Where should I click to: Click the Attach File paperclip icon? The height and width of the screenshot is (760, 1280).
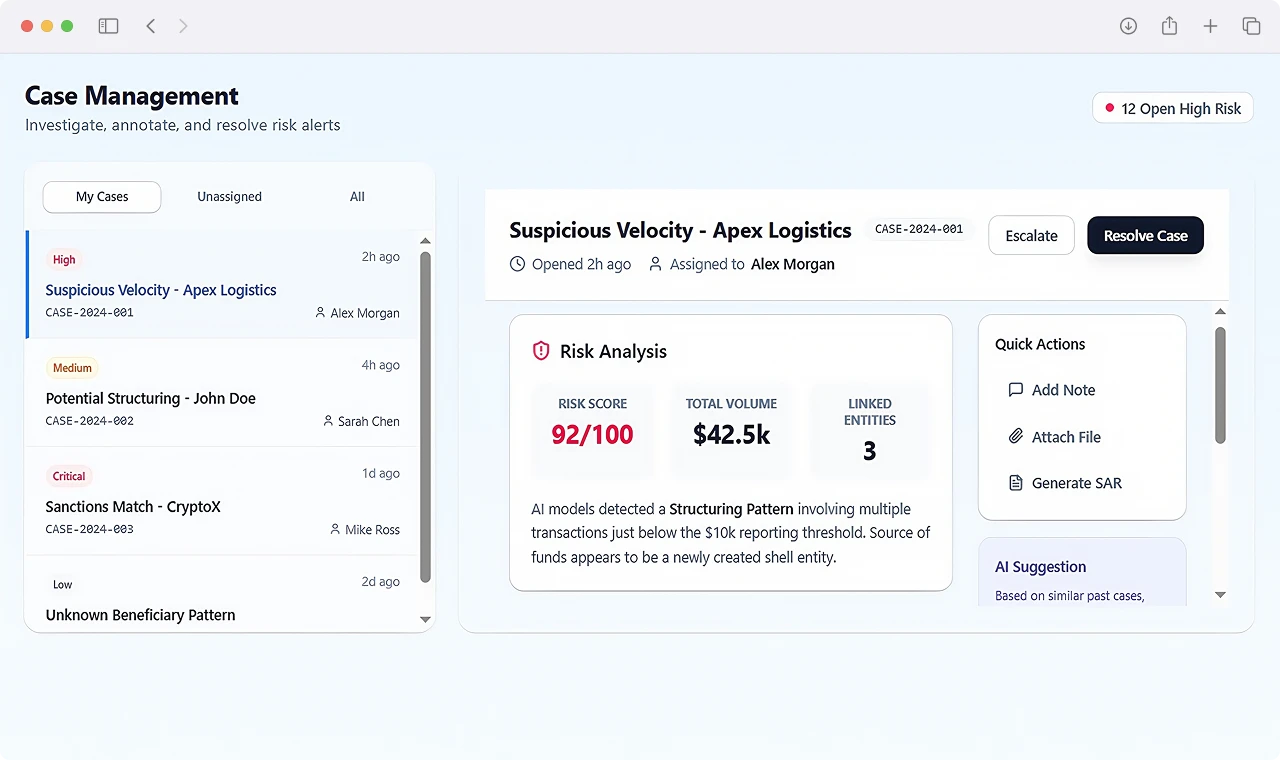pyautogui.click(x=1016, y=437)
